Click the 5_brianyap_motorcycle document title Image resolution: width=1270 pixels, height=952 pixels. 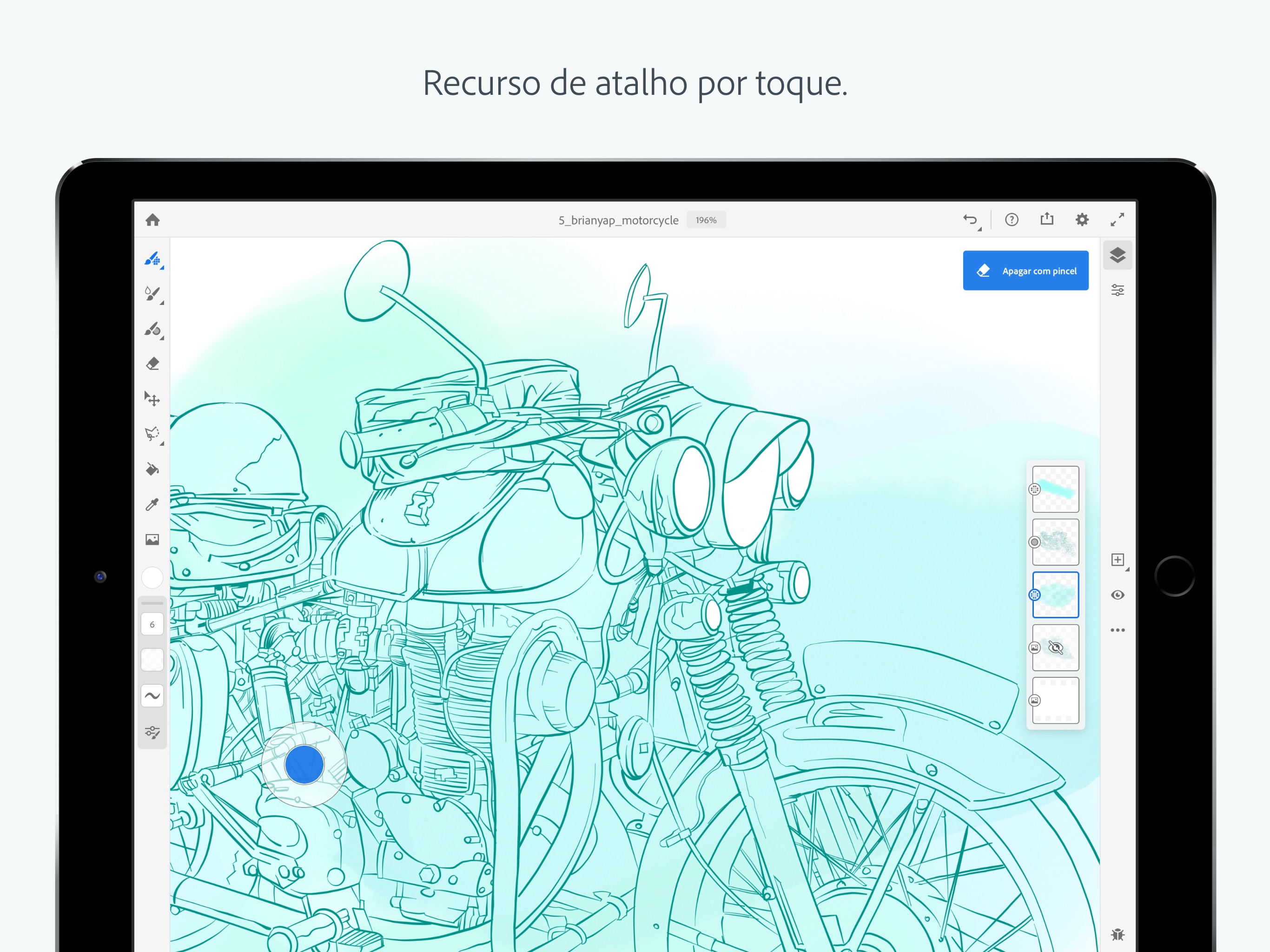(618, 220)
